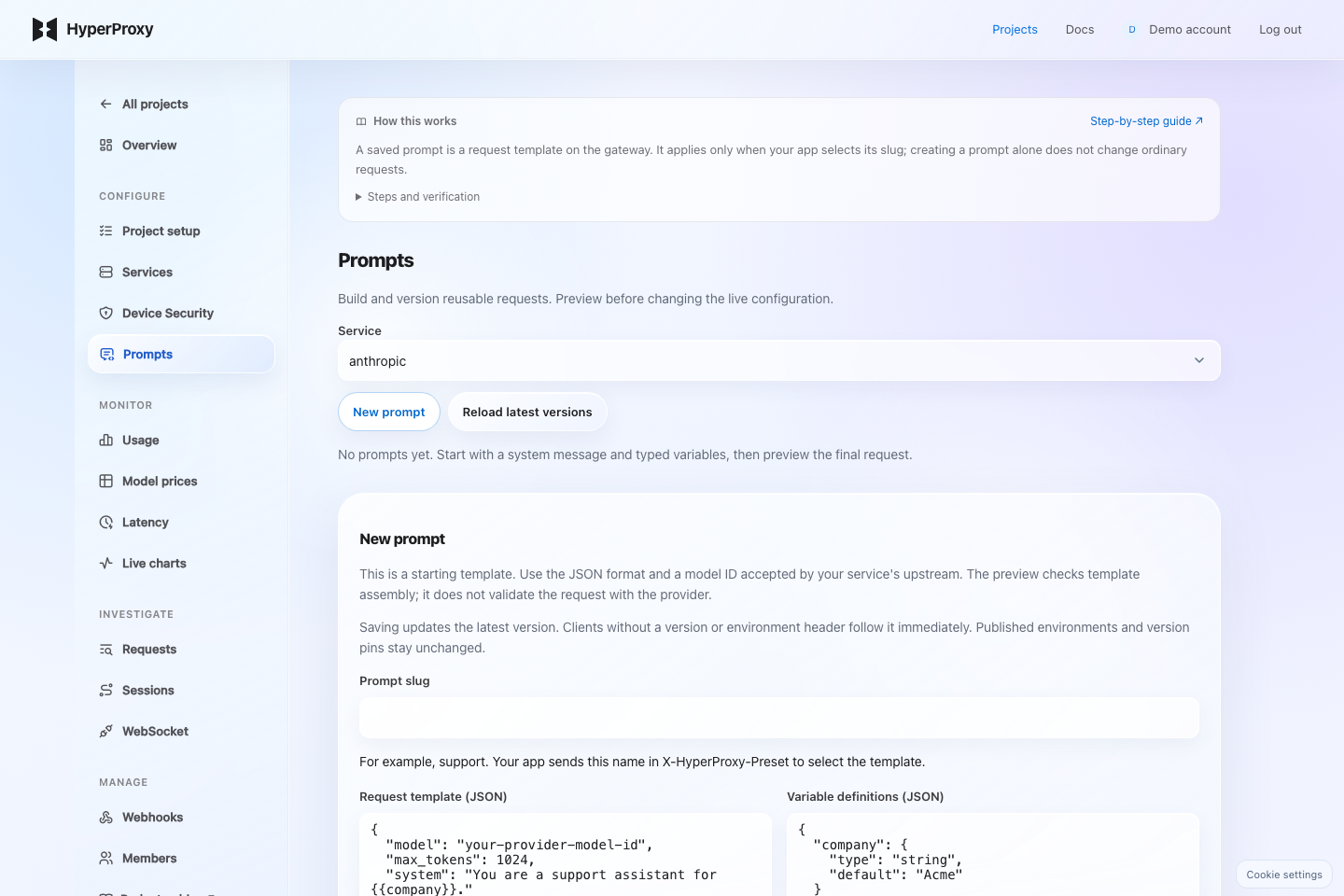
Task: Open the Step-by-step guide link
Action: 1146,121
